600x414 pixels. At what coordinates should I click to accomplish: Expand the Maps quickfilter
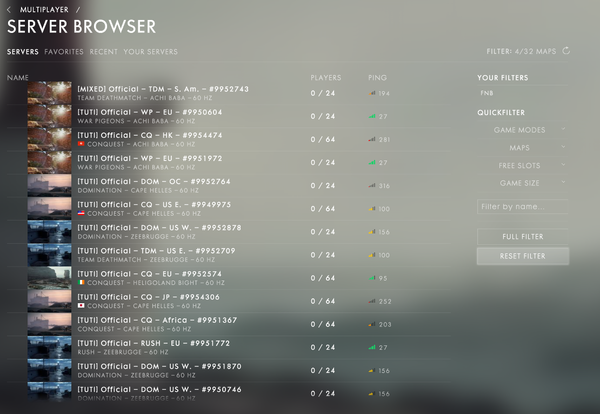click(522, 148)
